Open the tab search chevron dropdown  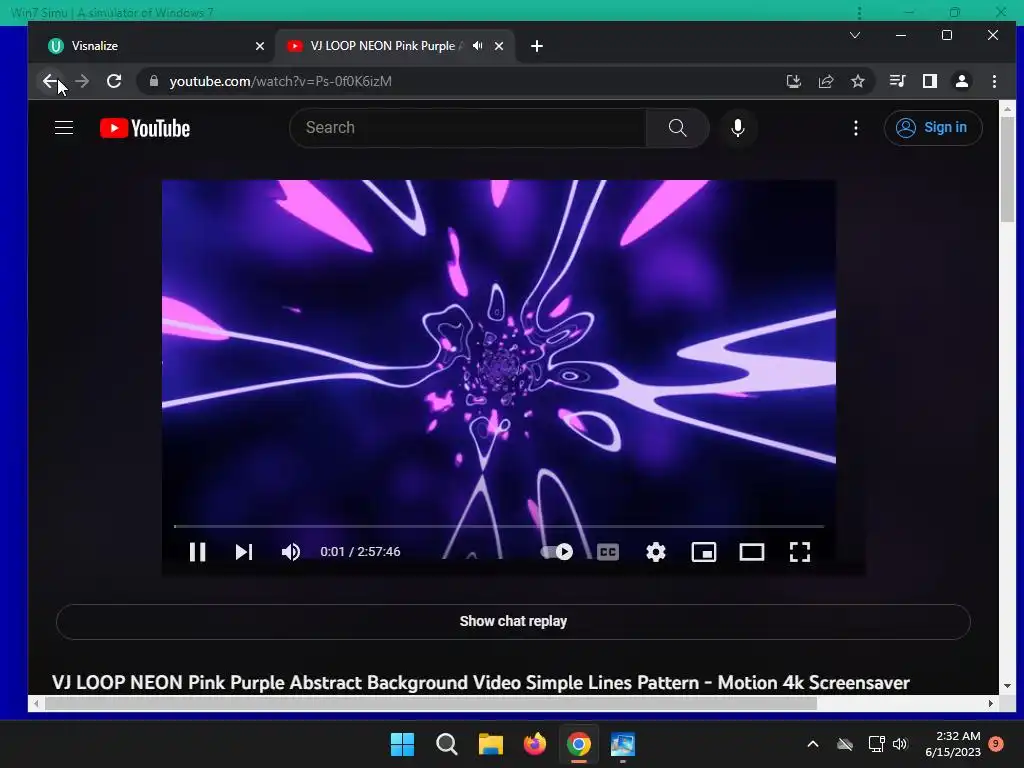click(855, 35)
